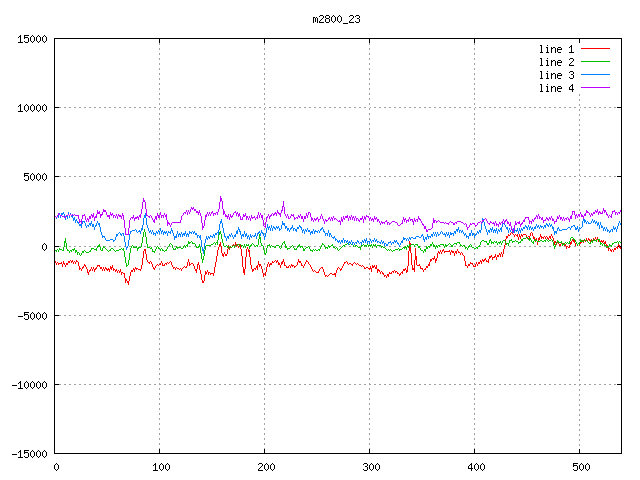Select the 'line 1' legend label
The width and height of the screenshot is (640, 480).
pos(557,49)
